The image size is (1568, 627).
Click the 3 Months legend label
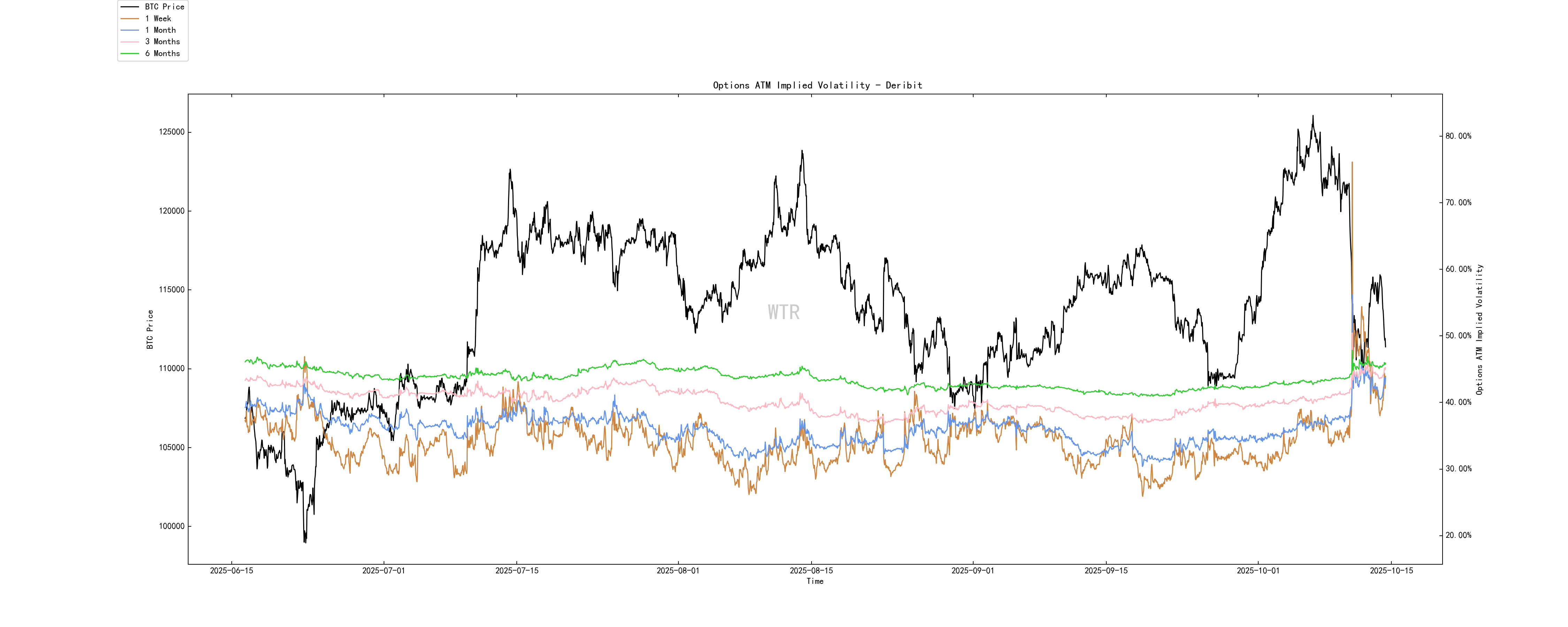click(162, 41)
